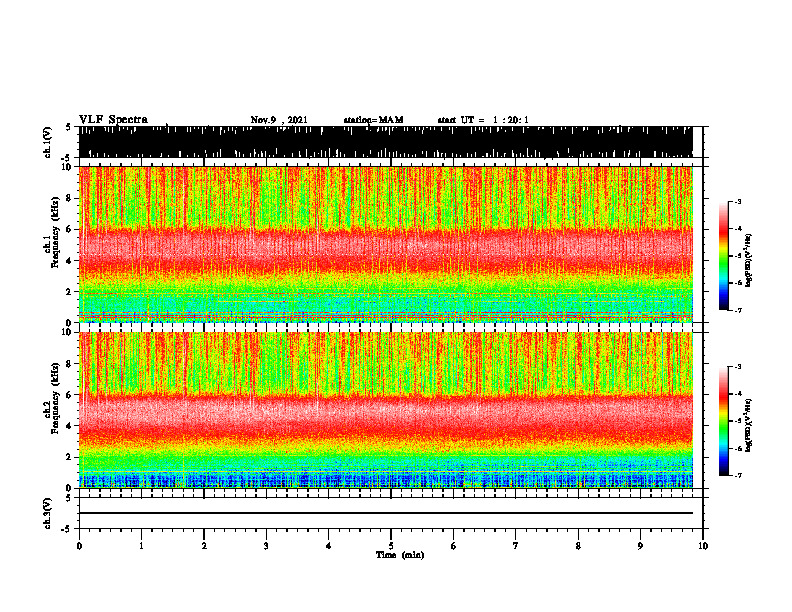The image size is (792, 612).
Task: Click the flat ch.3 voltage trace line
Action: click(x=385, y=513)
